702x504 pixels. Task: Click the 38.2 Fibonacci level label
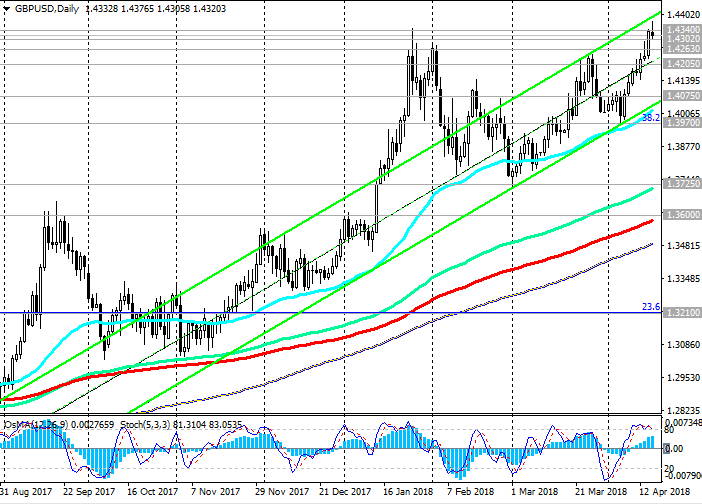pyautogui.click(x=649, y=118)
